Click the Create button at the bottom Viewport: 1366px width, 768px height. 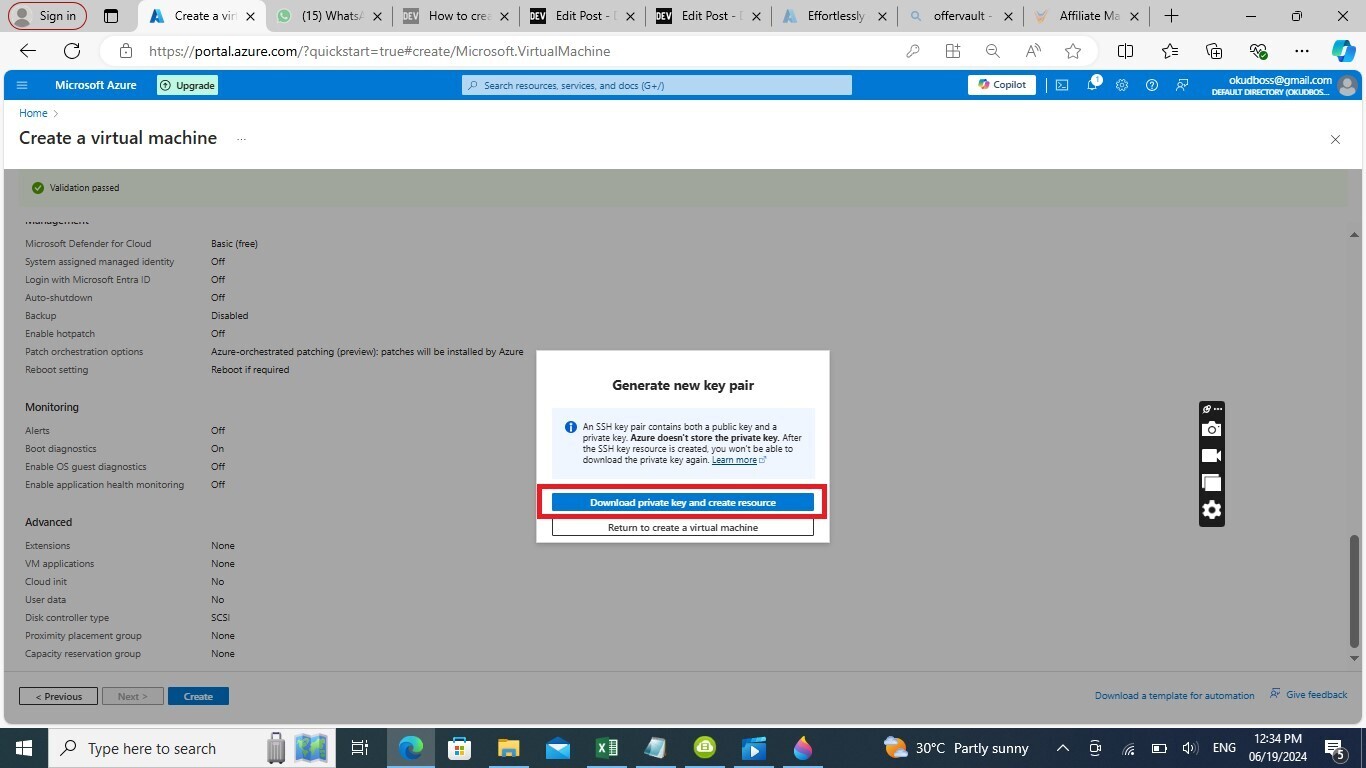[x=198, y=696]
